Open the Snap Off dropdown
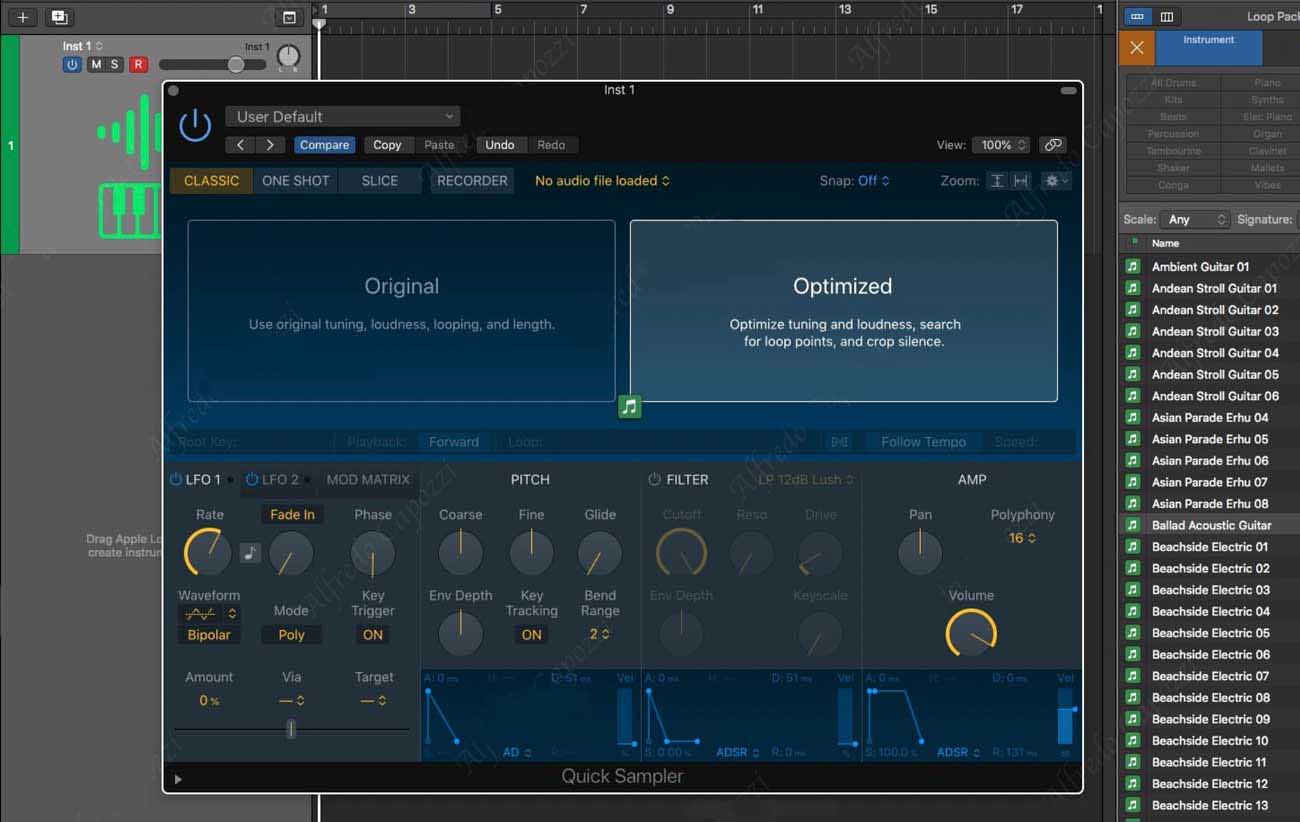 tap(854, 181)
